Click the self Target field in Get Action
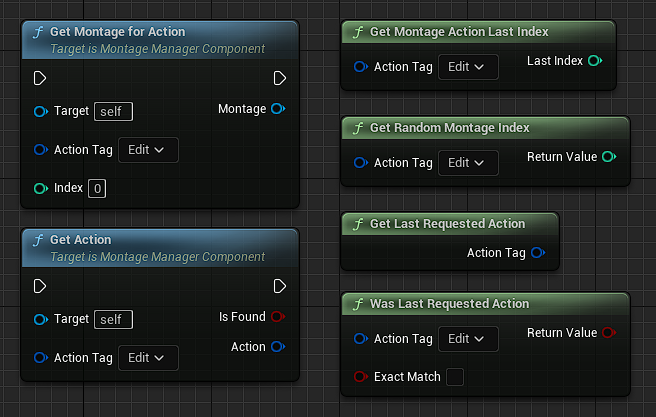656x417 pixels. (113, 319)
